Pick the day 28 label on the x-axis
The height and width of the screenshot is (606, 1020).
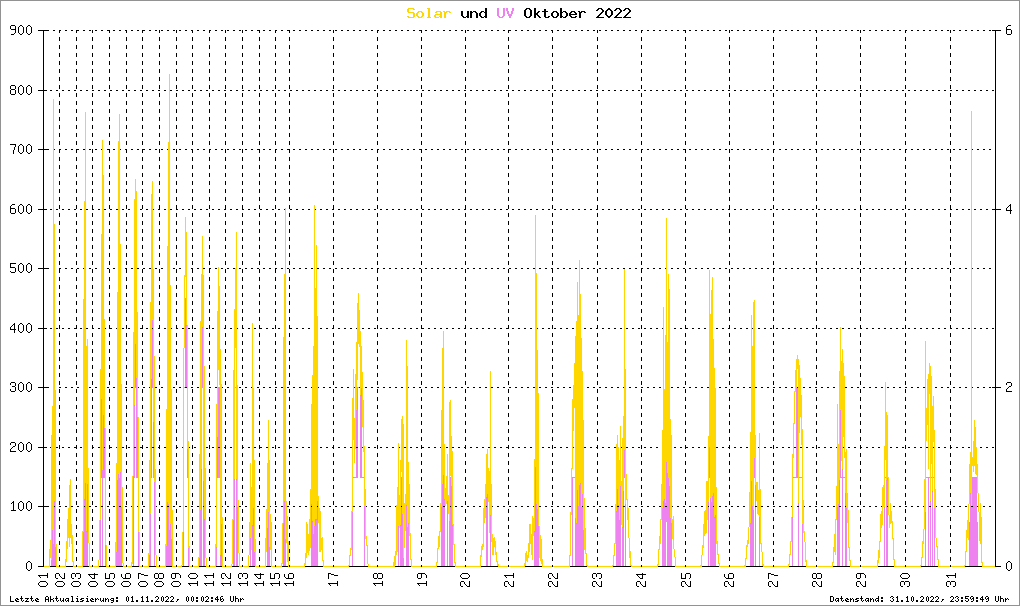(x=817, y=580)
